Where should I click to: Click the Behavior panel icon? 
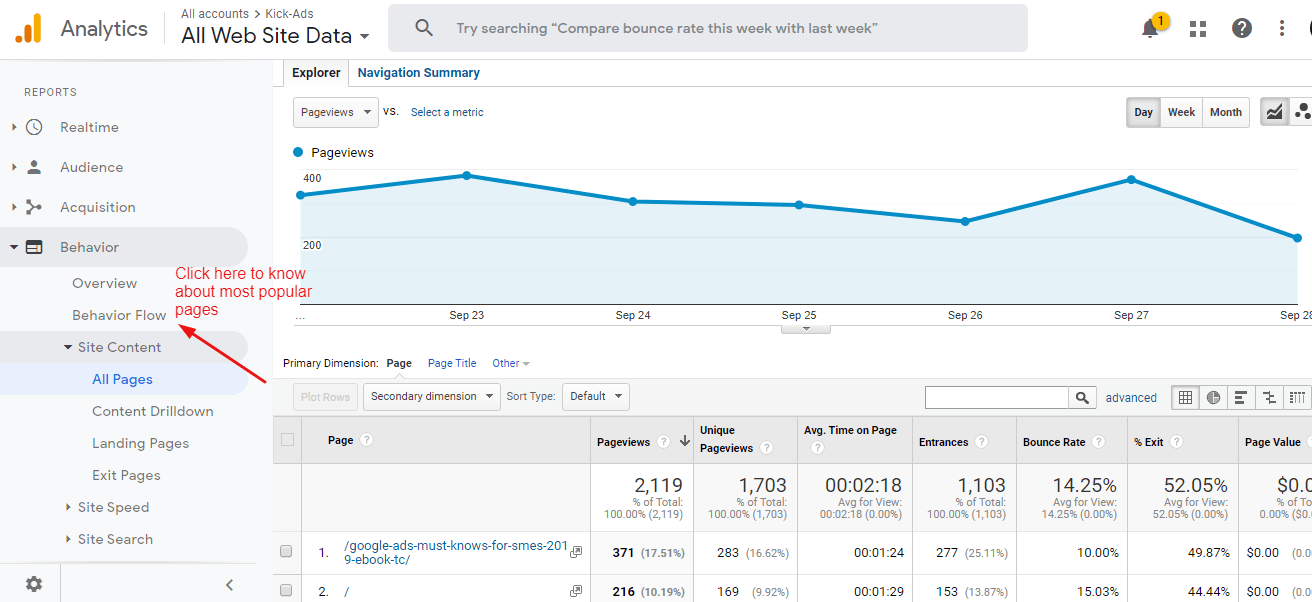coord(34,247)
